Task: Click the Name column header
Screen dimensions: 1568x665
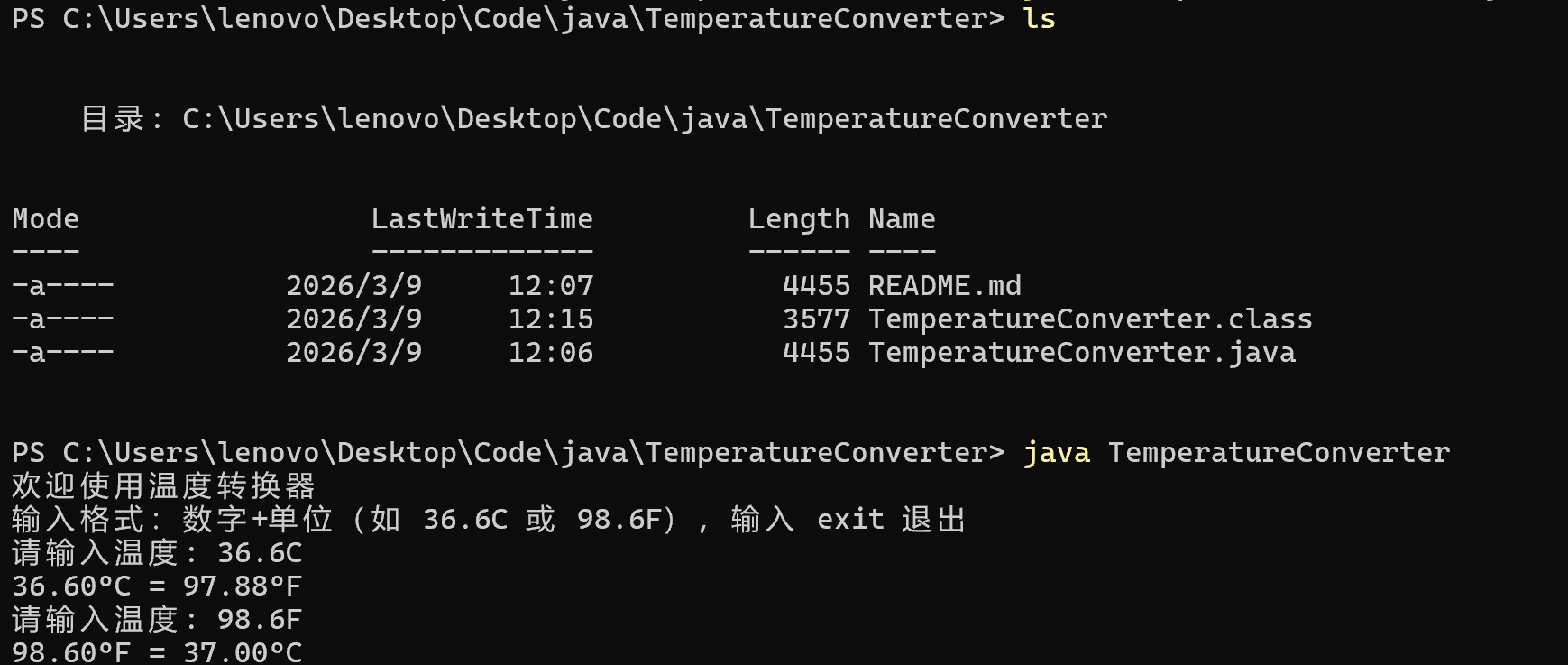Action: pos(902,219)
